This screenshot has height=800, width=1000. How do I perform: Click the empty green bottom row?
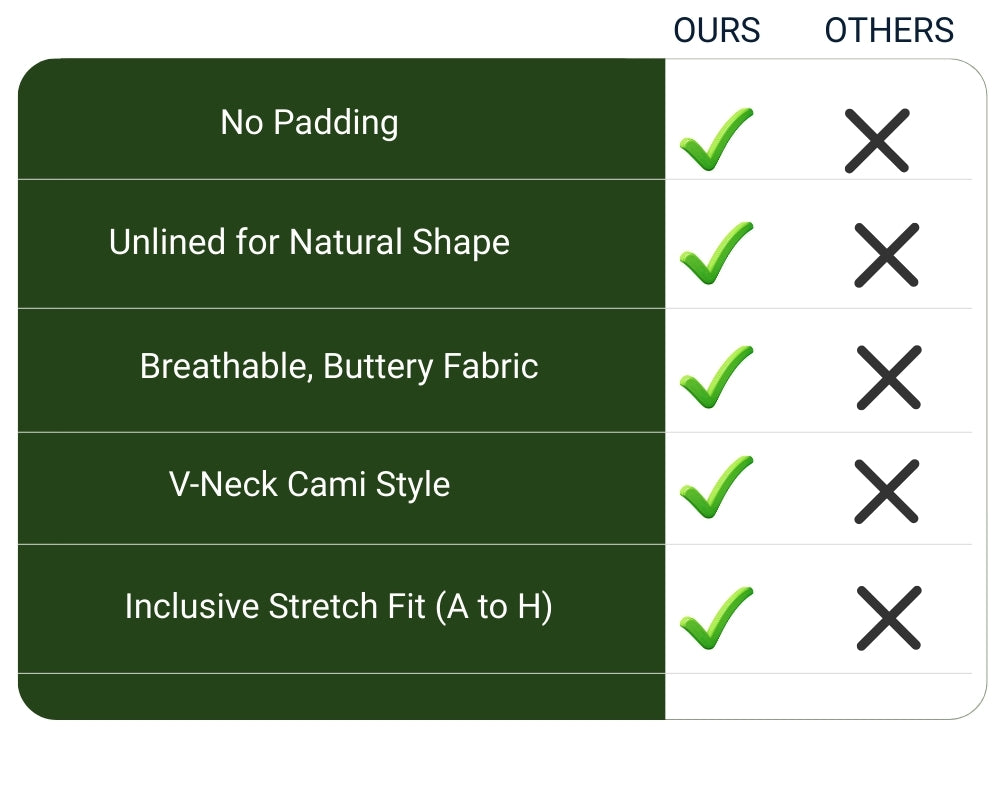[340, 696]
